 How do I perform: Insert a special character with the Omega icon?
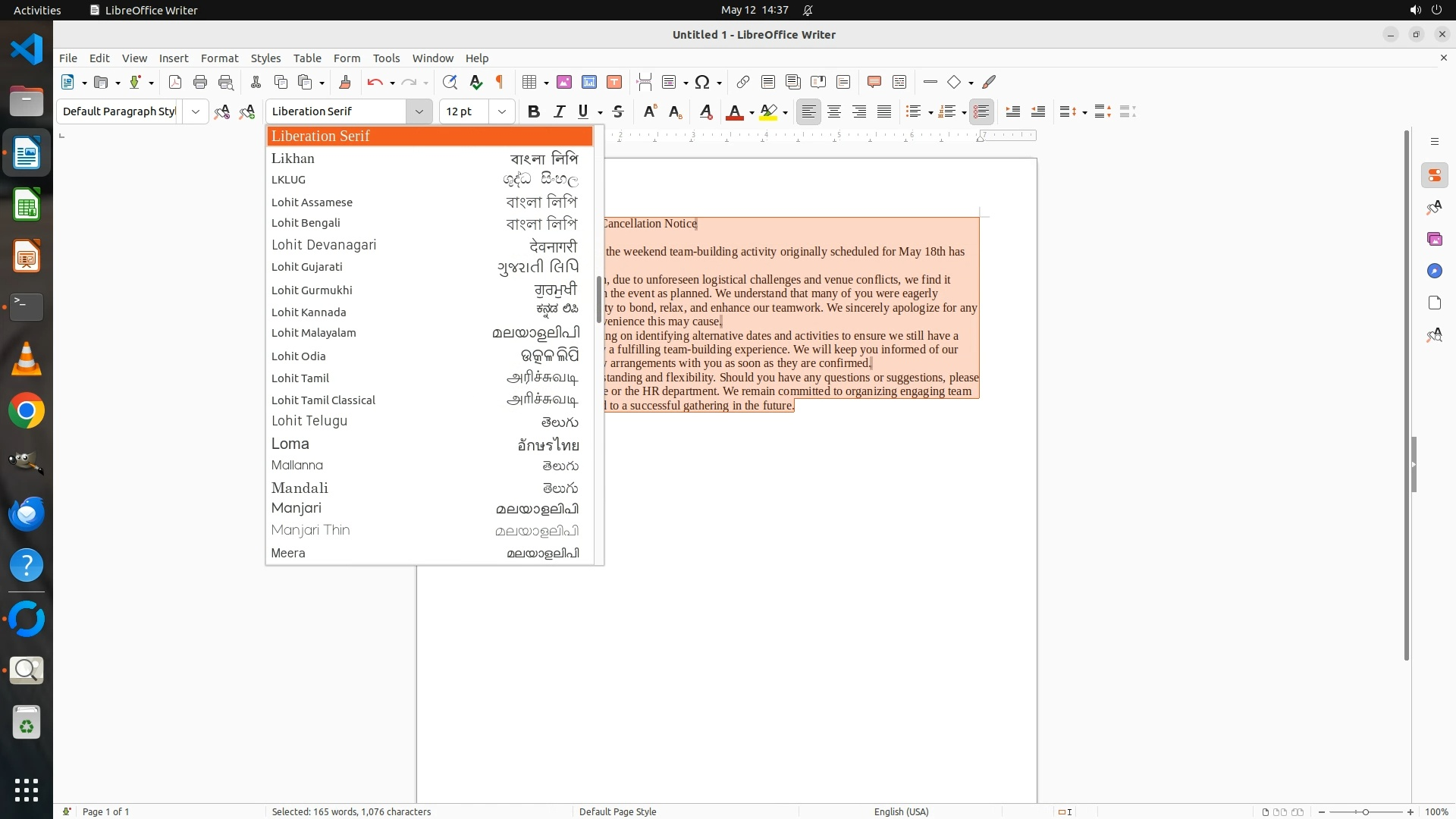[x=702, y=82]
